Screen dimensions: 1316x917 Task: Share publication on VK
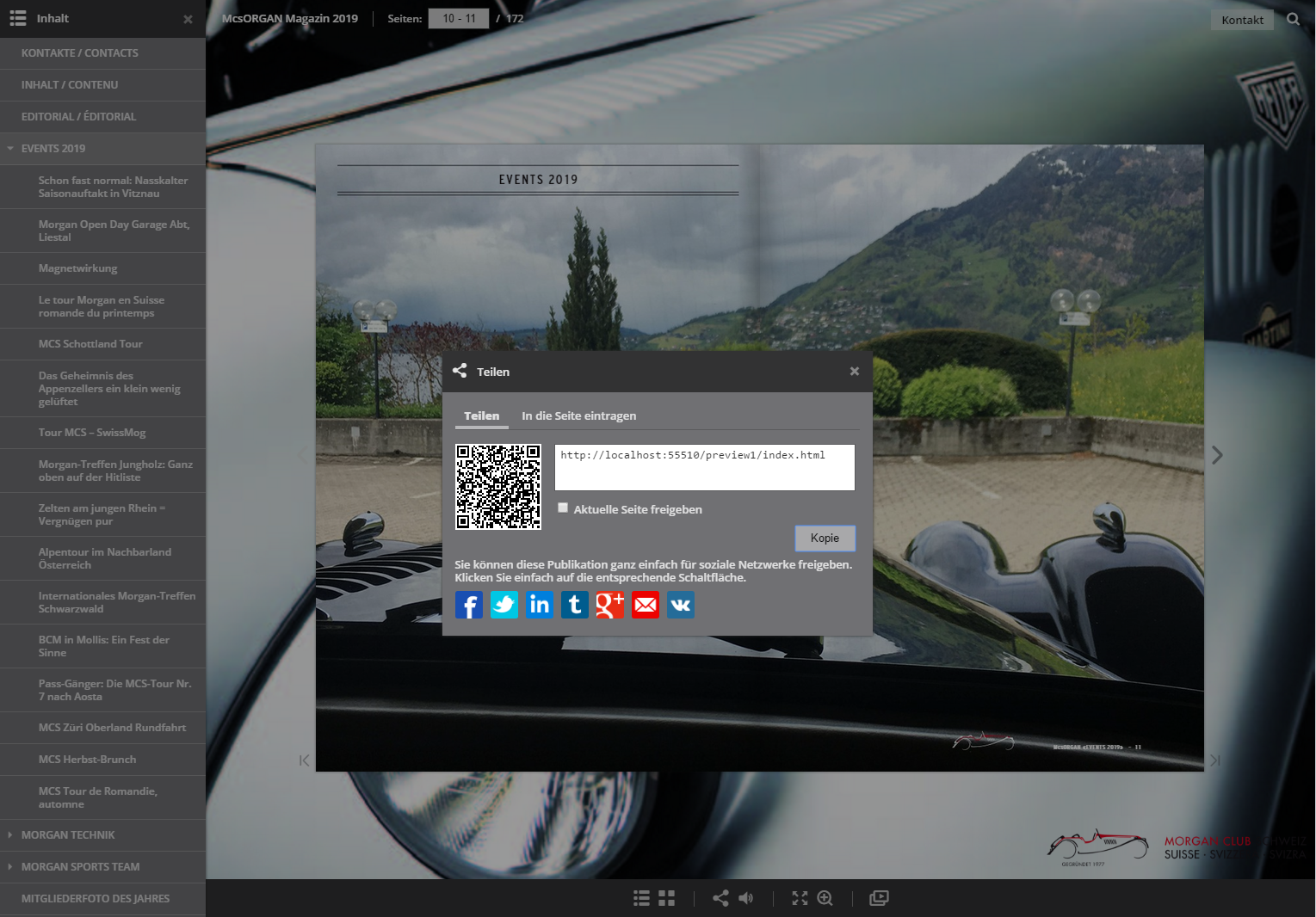[x=681, y=605]
